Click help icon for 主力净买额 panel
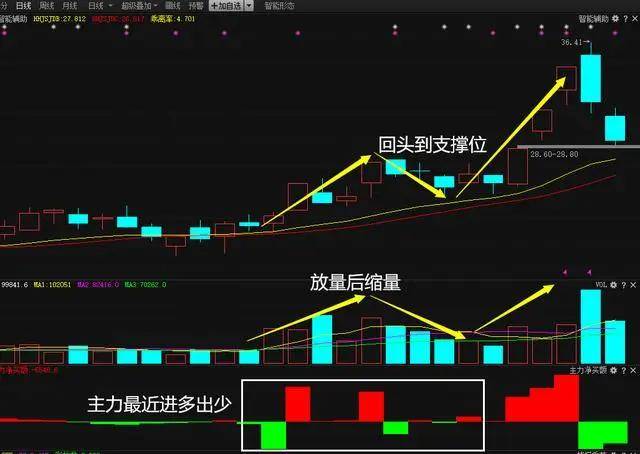640x454 pixels. click(623, 370)
